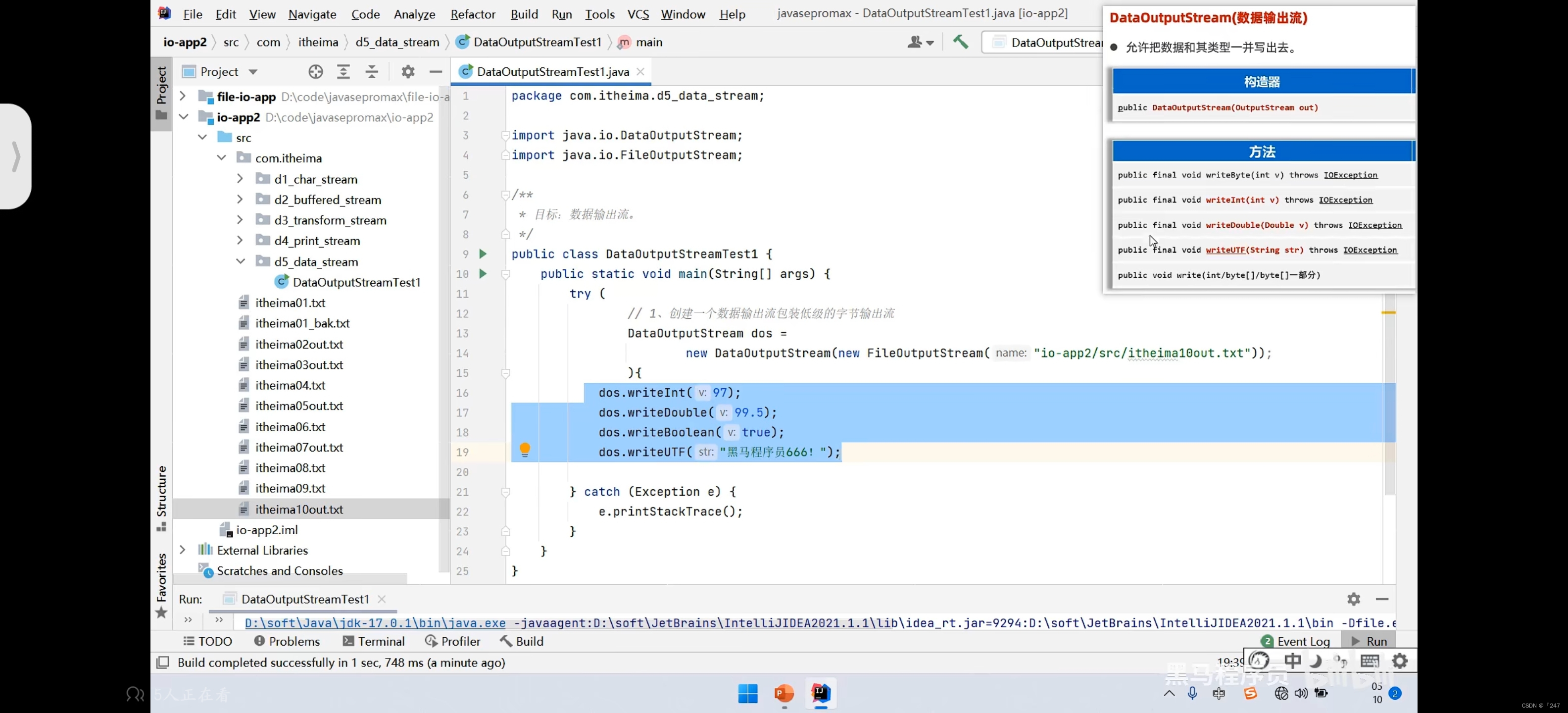Open Problems tool window
The image size is (1568, 713).
[x=287, y=641]
